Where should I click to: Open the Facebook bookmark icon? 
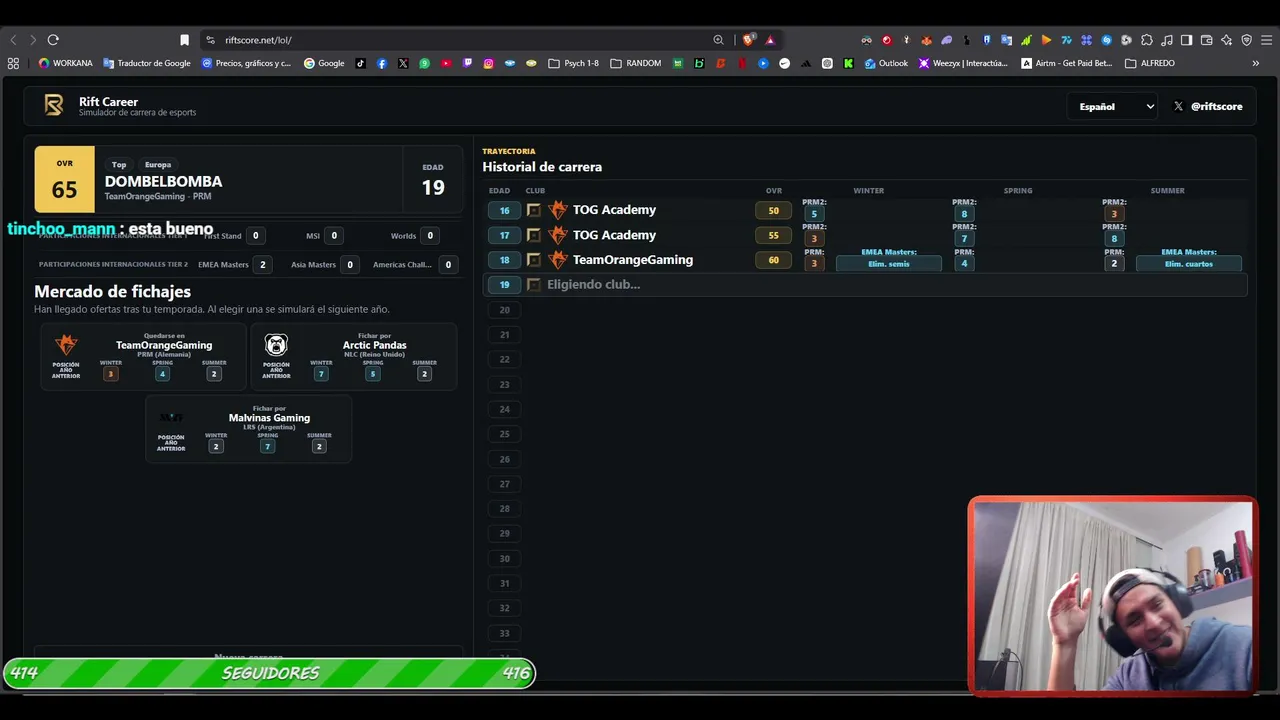point(382,63)
